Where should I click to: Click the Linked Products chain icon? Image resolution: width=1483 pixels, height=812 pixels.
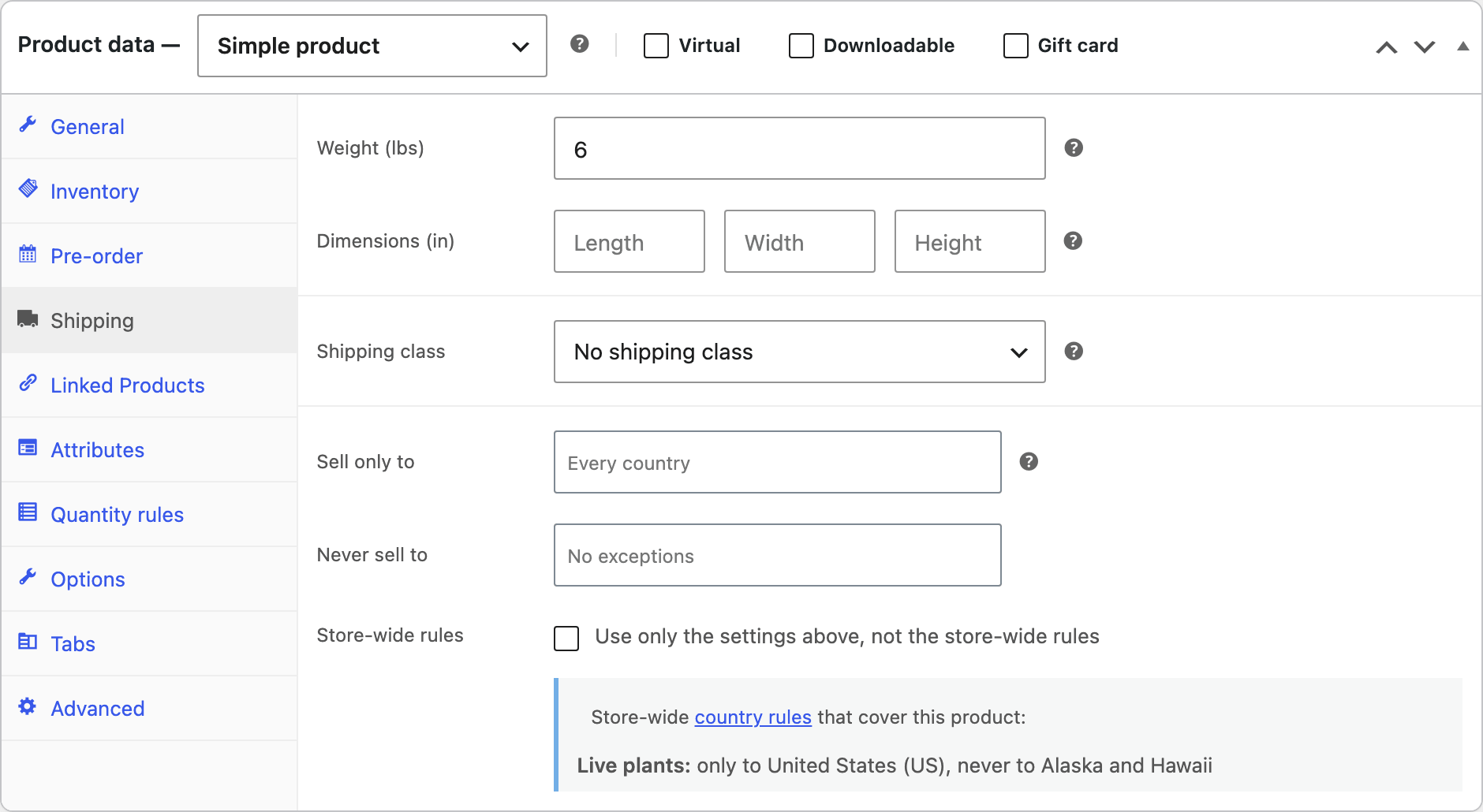[28, 383]
